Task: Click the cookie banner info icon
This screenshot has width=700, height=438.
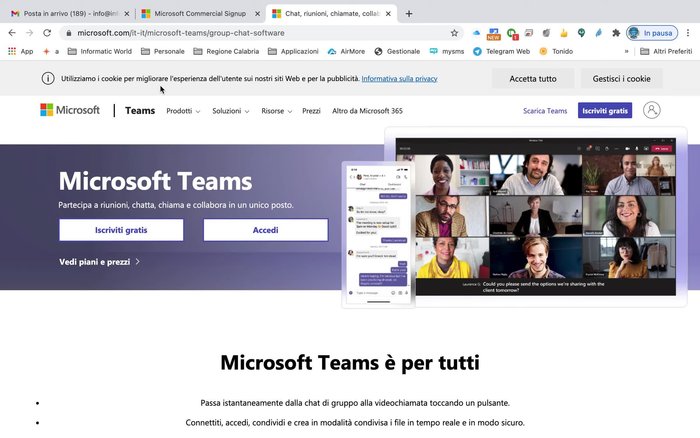Action: coord(48,79)
